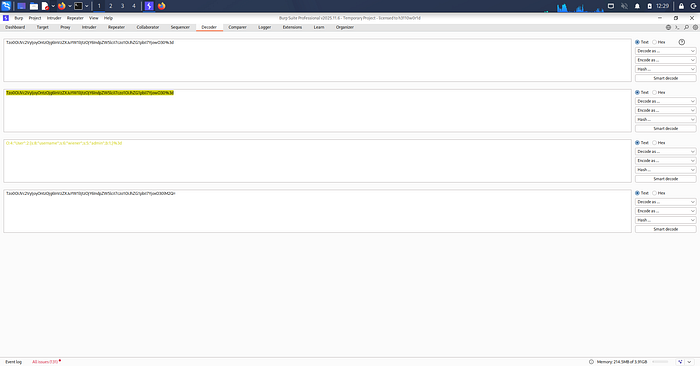Switch to the Proxy tab
The image size is (700, 366).
coord(65,27)
